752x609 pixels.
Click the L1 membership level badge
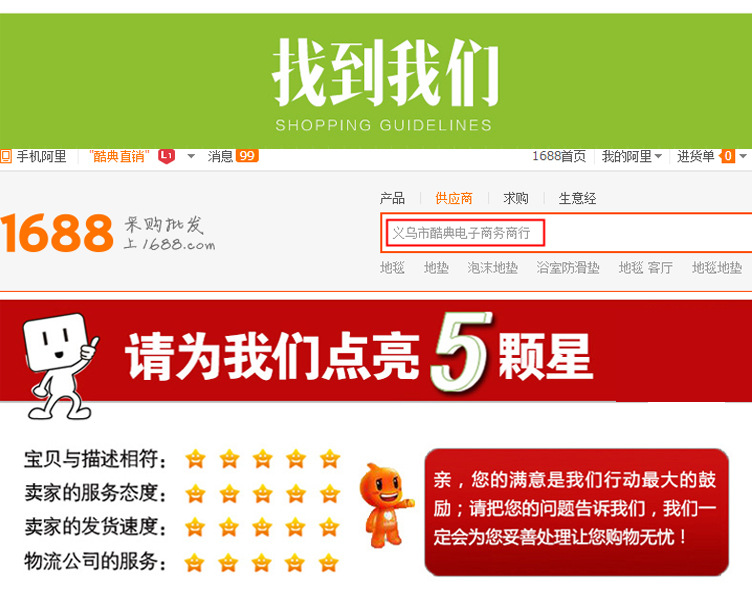[166, 156]
